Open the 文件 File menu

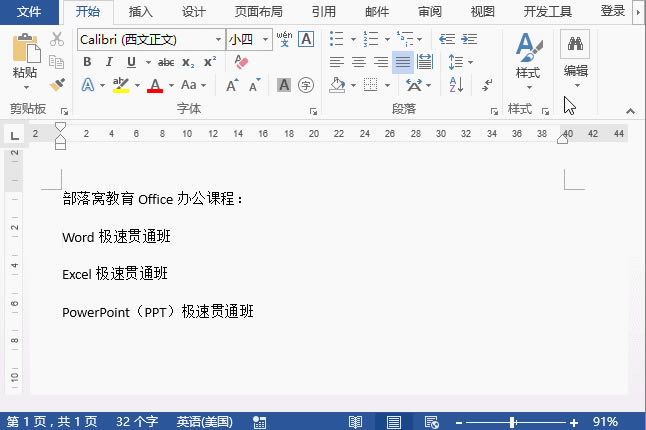29,12
